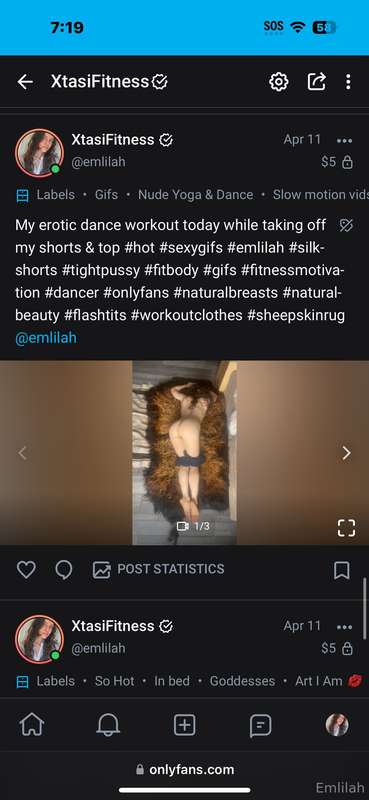369x800 pixels.
Task: Toggle the bookmark on the first post
Action: coord(341,570)
